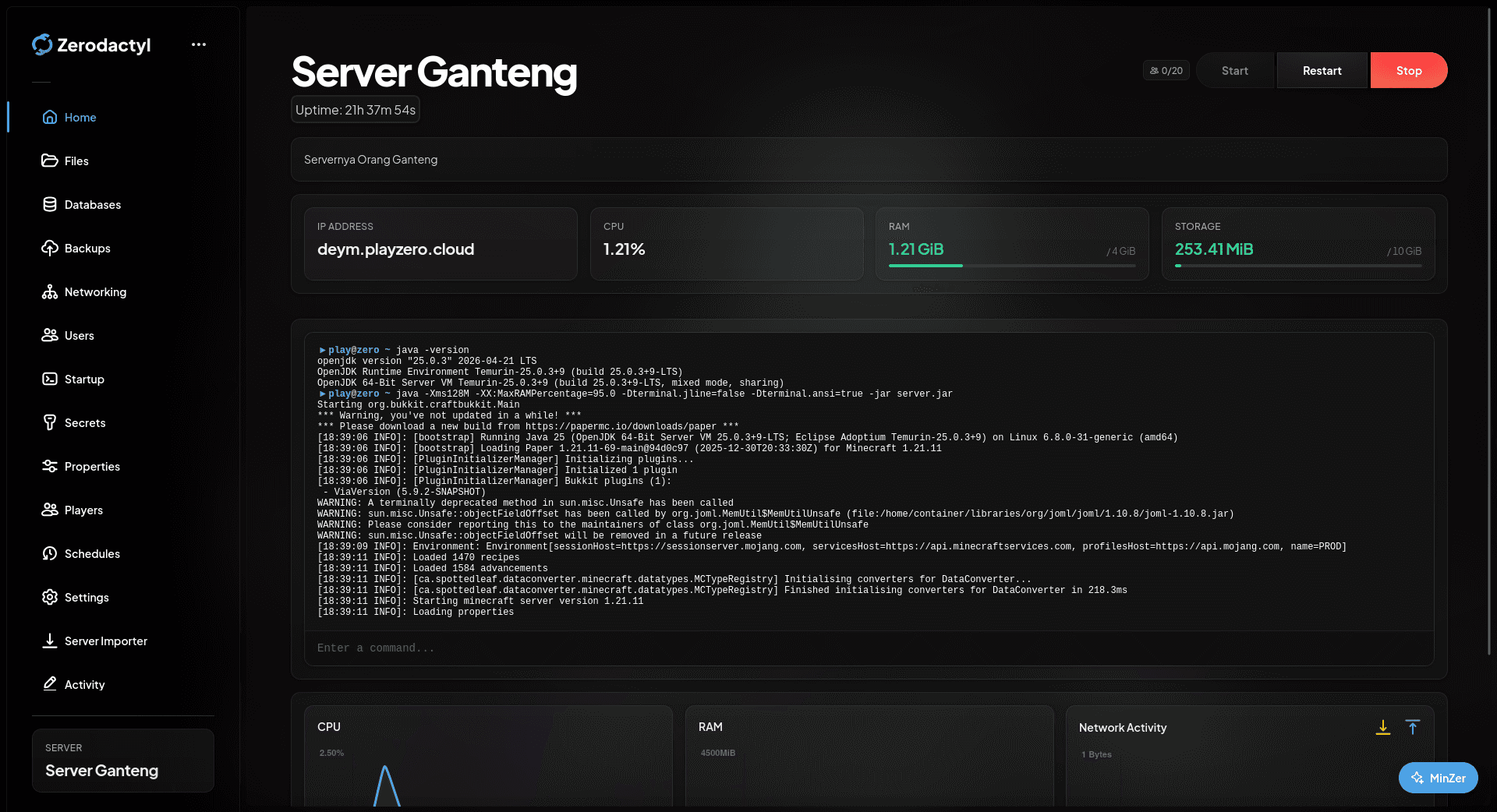Open the Settings label in sidebar
The height and width of the screenshot is (812, 1497).
click(87, 597)
